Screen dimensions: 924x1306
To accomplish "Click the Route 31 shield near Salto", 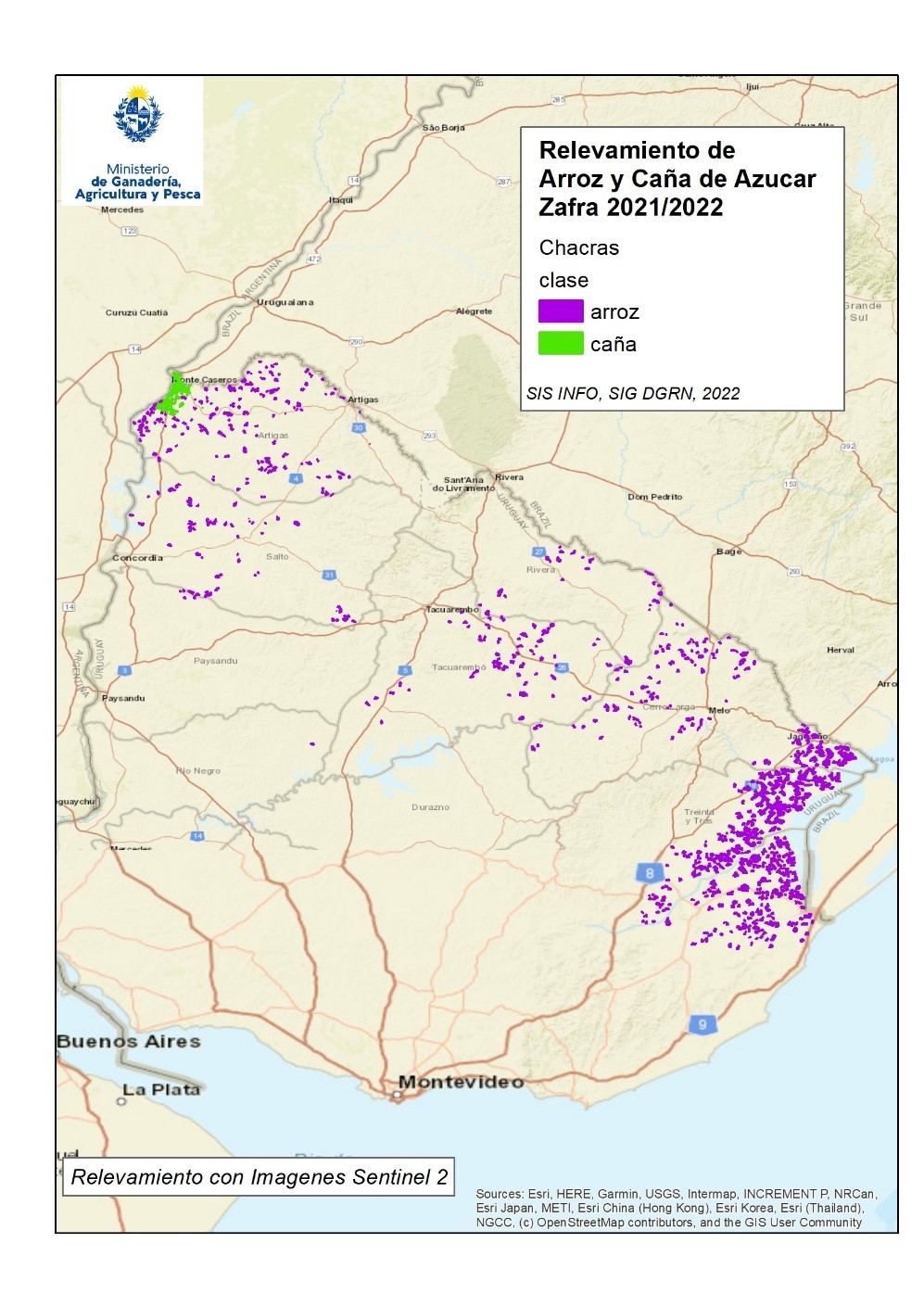I will (x=328, y=575).
